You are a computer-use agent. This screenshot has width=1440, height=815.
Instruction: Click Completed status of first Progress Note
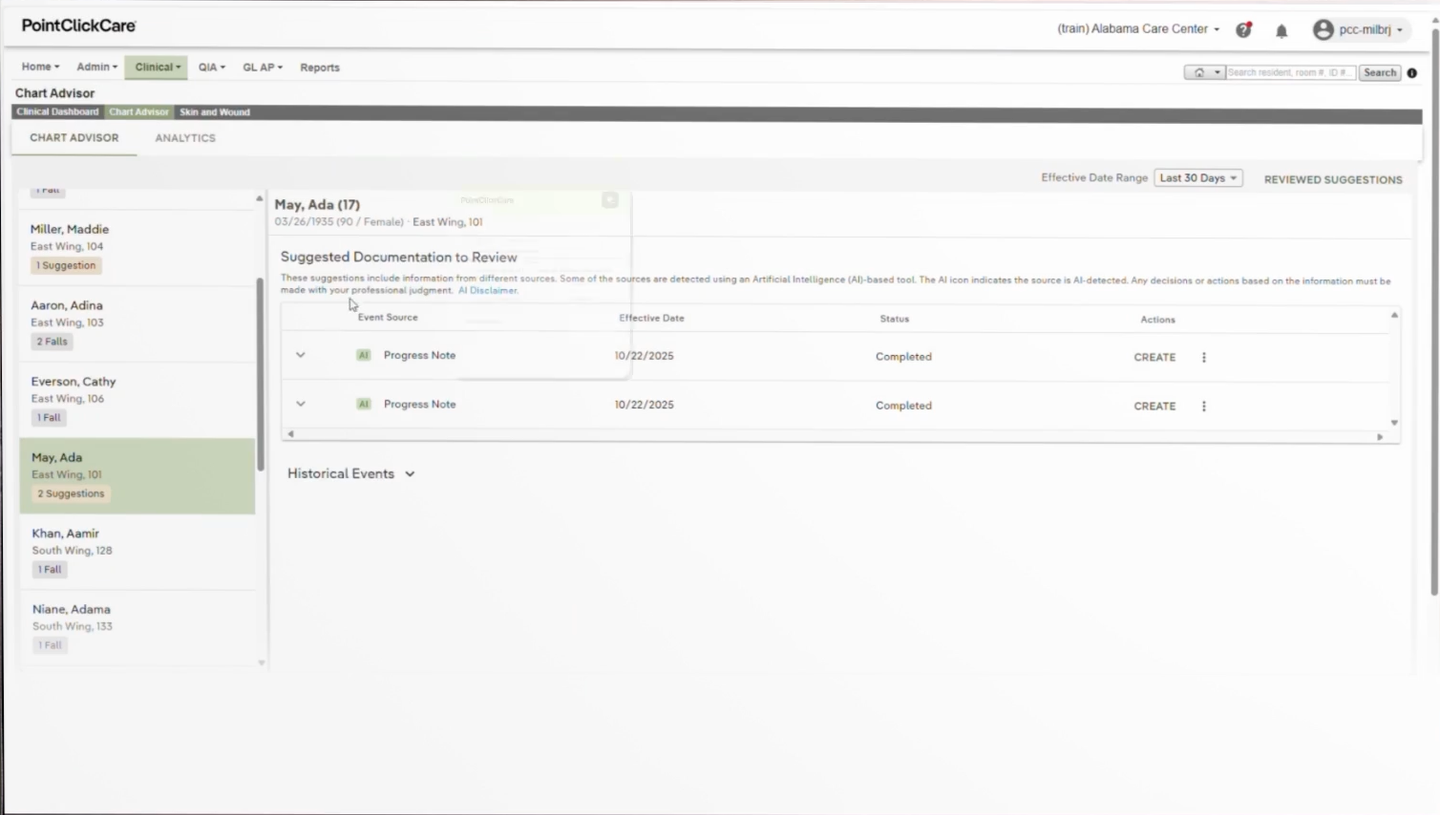pos(903,357)
